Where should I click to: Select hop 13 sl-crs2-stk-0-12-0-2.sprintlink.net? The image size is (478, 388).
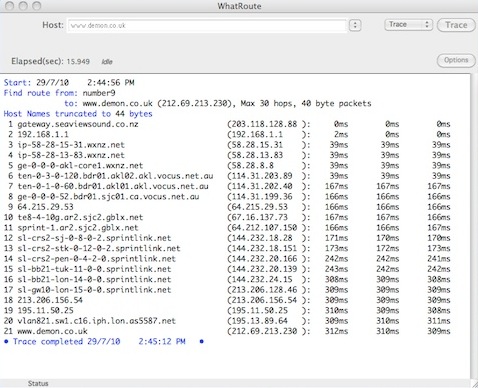click(99, 248)
